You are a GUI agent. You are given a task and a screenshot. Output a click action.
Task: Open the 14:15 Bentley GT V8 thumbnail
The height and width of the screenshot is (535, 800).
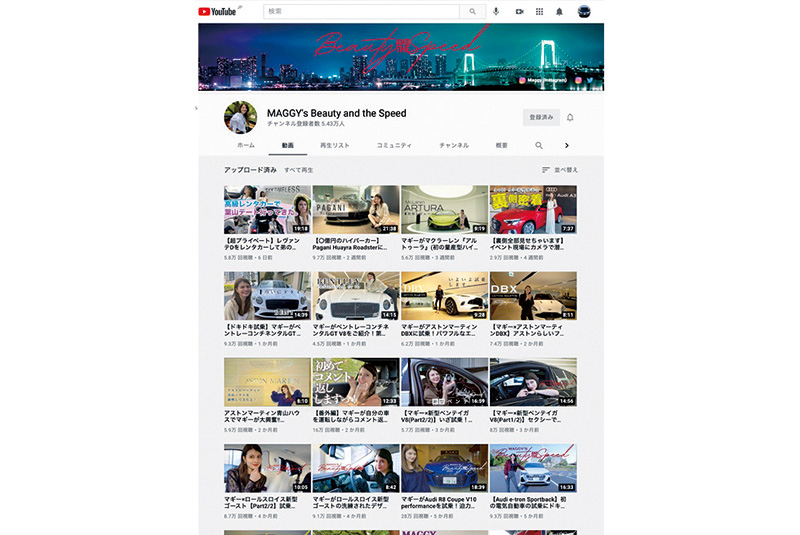pos(356,296)
